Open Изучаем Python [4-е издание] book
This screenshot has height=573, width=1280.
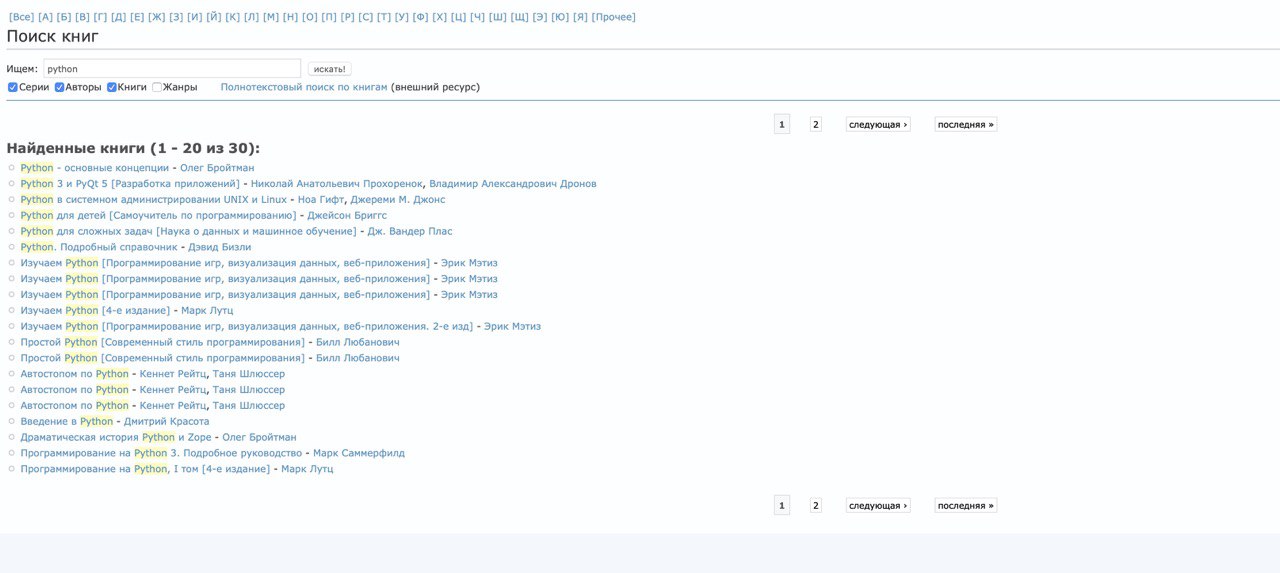95,311
